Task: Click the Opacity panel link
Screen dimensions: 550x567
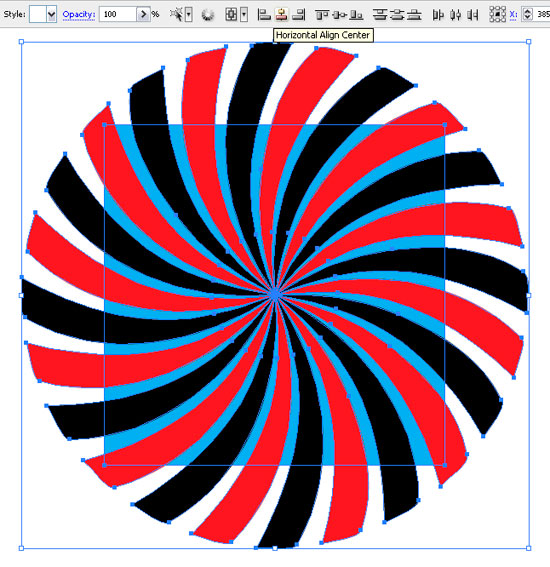Action: (x=79, y=14)
